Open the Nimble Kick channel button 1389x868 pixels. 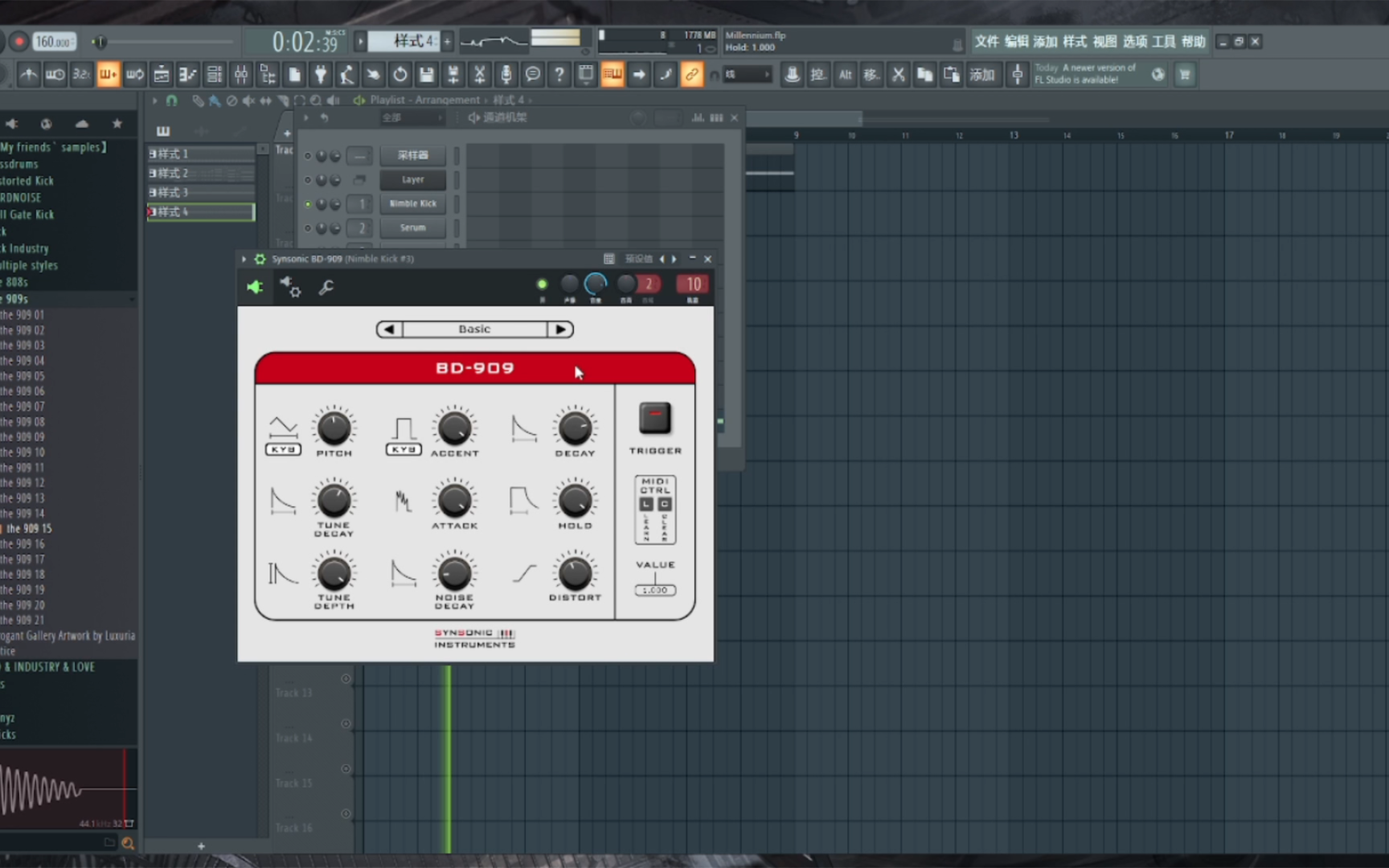tap(413, 203)
